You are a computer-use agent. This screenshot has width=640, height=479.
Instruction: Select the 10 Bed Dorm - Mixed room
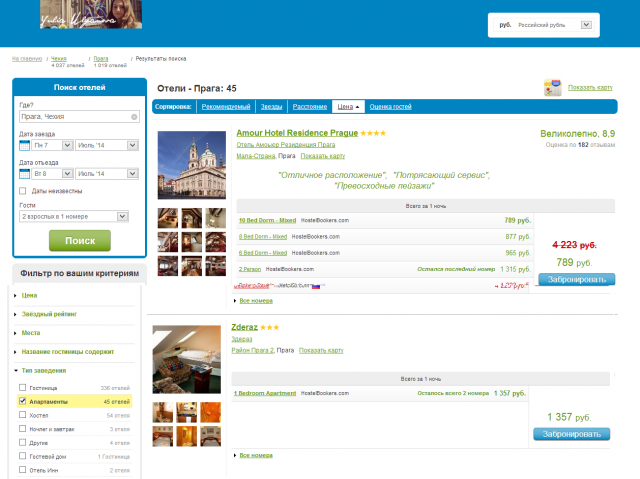267,220
